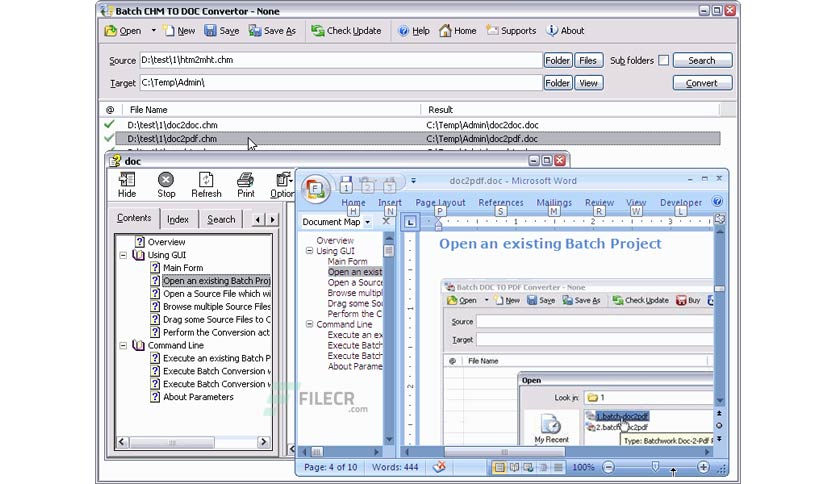
Task: Click the Open icon in Batch CHM toolbar
Action: point(110,31)
